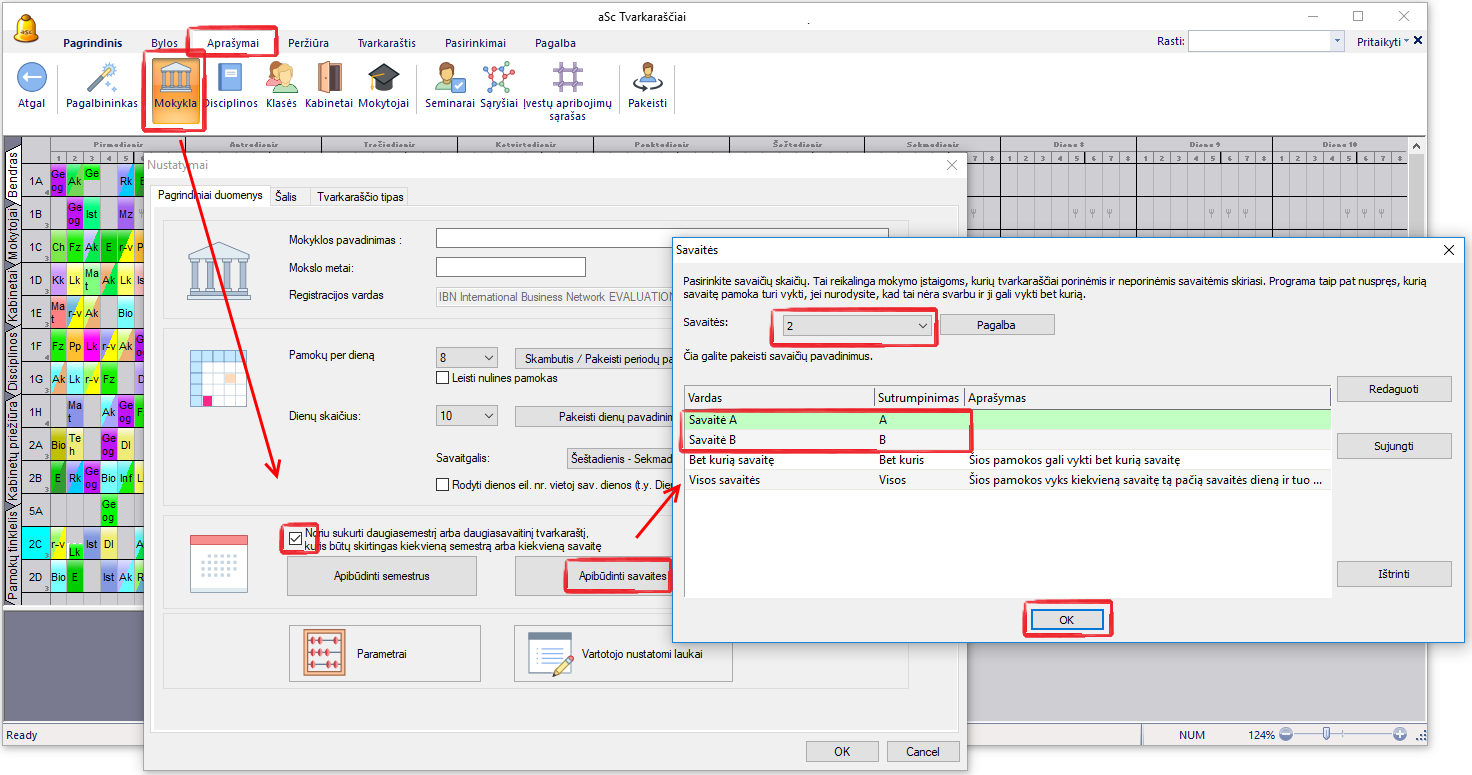Confirm Savaitės dialog with OK
1472x775 pixels.
(1066, 620)
